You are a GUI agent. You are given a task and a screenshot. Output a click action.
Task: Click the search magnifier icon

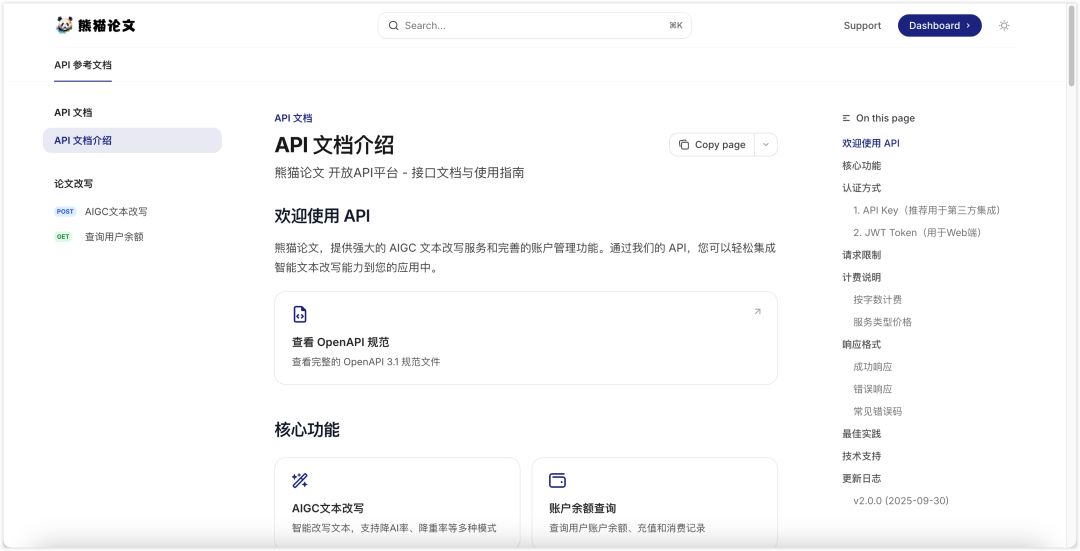point(393,25)
